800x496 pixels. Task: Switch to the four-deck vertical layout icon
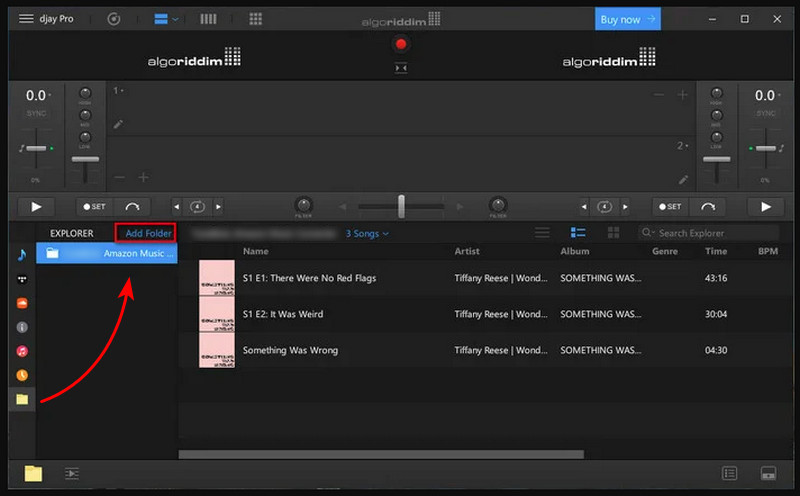[208, 19]
